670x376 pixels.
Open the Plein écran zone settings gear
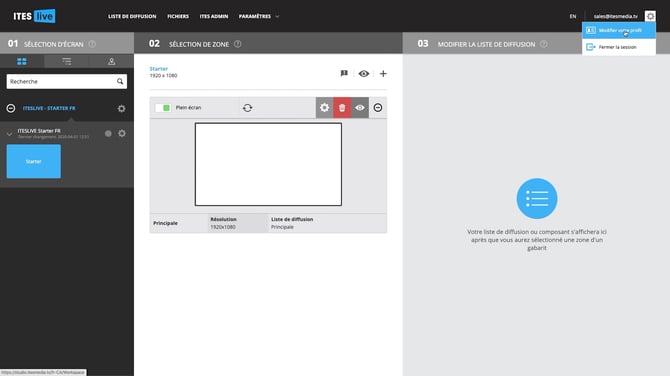coord(325,108)
